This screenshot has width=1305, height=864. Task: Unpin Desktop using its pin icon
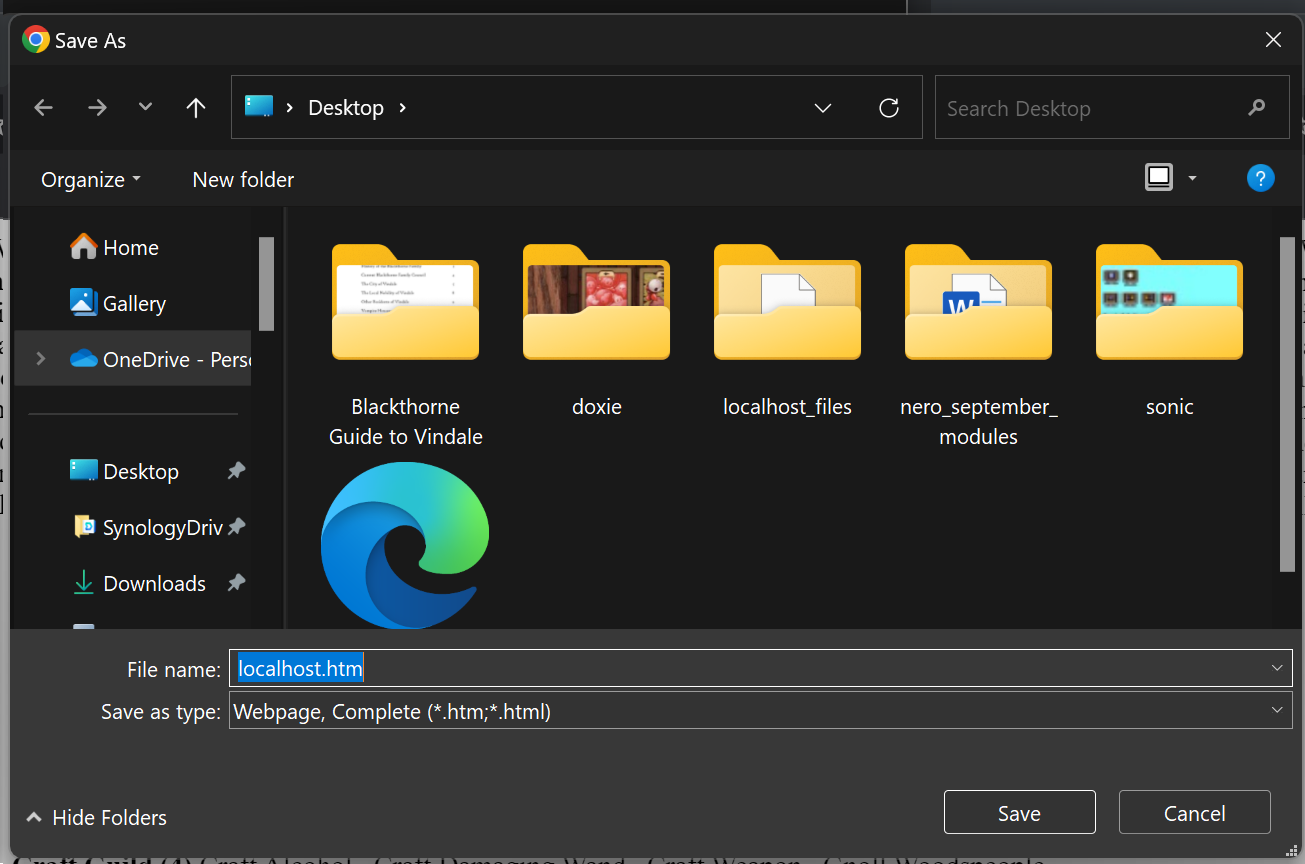pos(236,471)
